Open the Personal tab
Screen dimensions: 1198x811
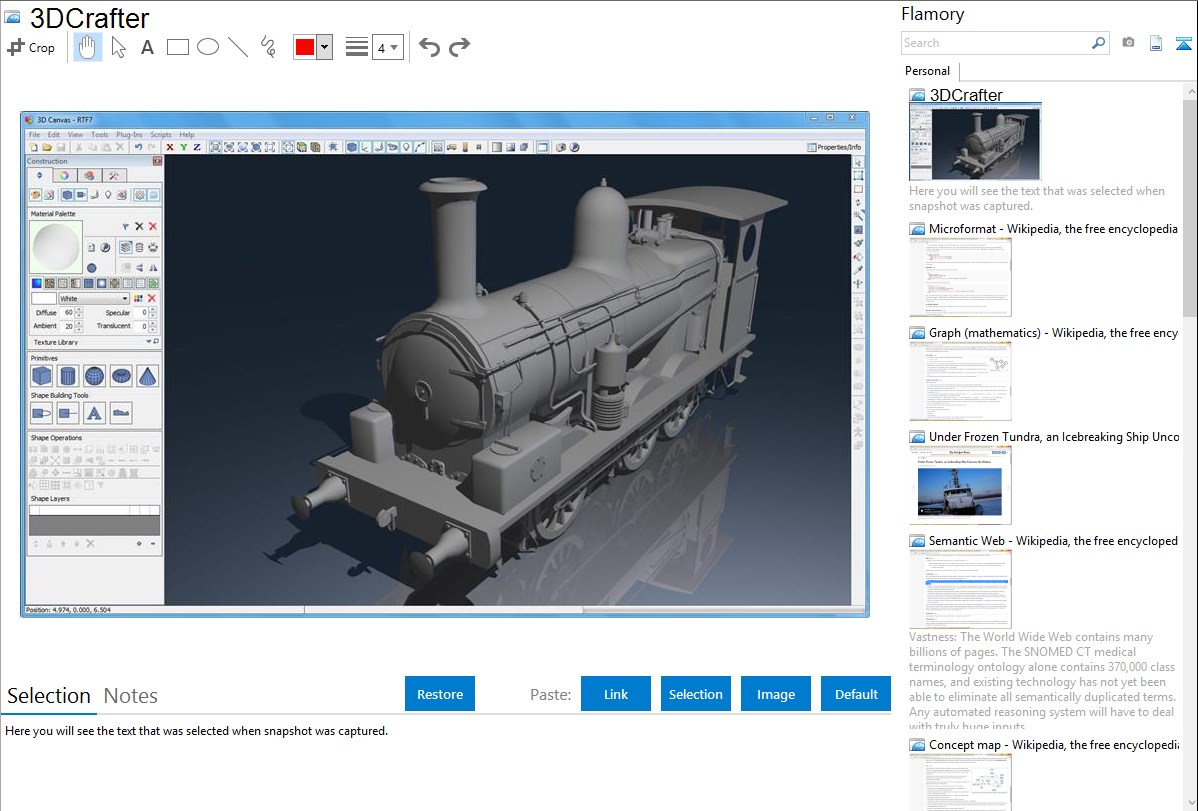pos(927,71)
